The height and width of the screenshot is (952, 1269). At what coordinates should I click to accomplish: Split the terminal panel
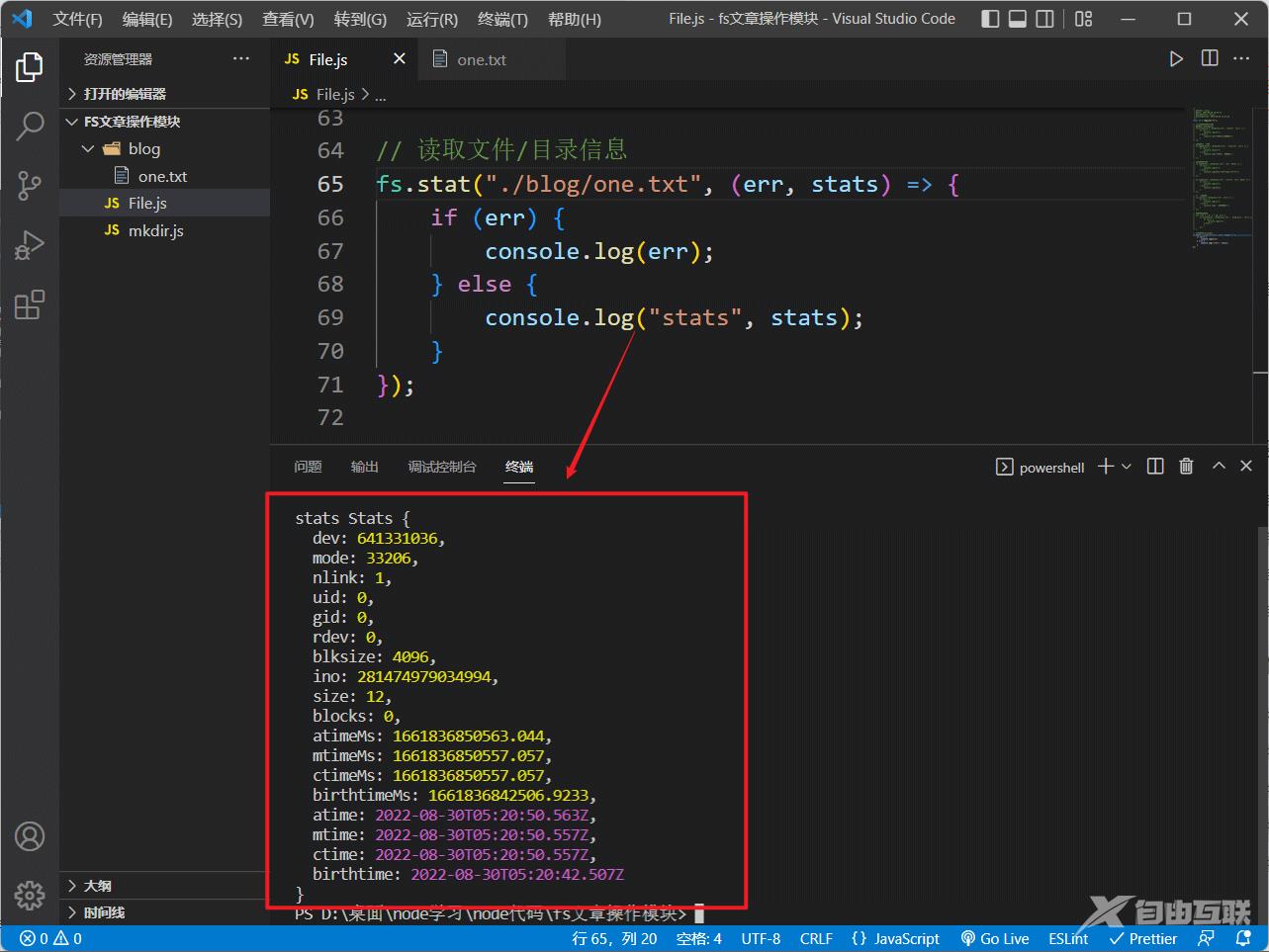1155,467
